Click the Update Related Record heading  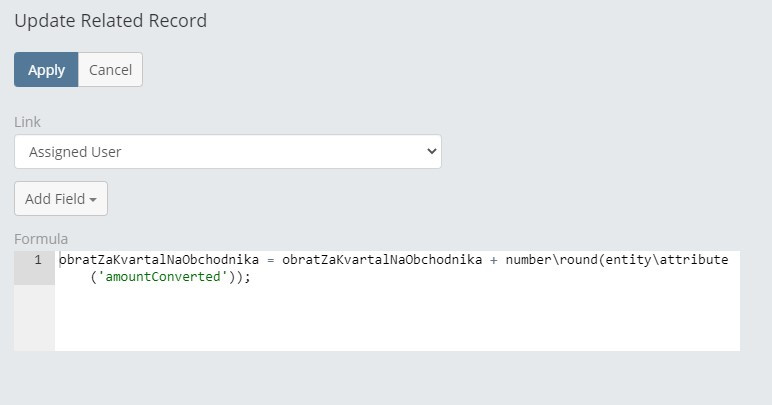(110, 21)
